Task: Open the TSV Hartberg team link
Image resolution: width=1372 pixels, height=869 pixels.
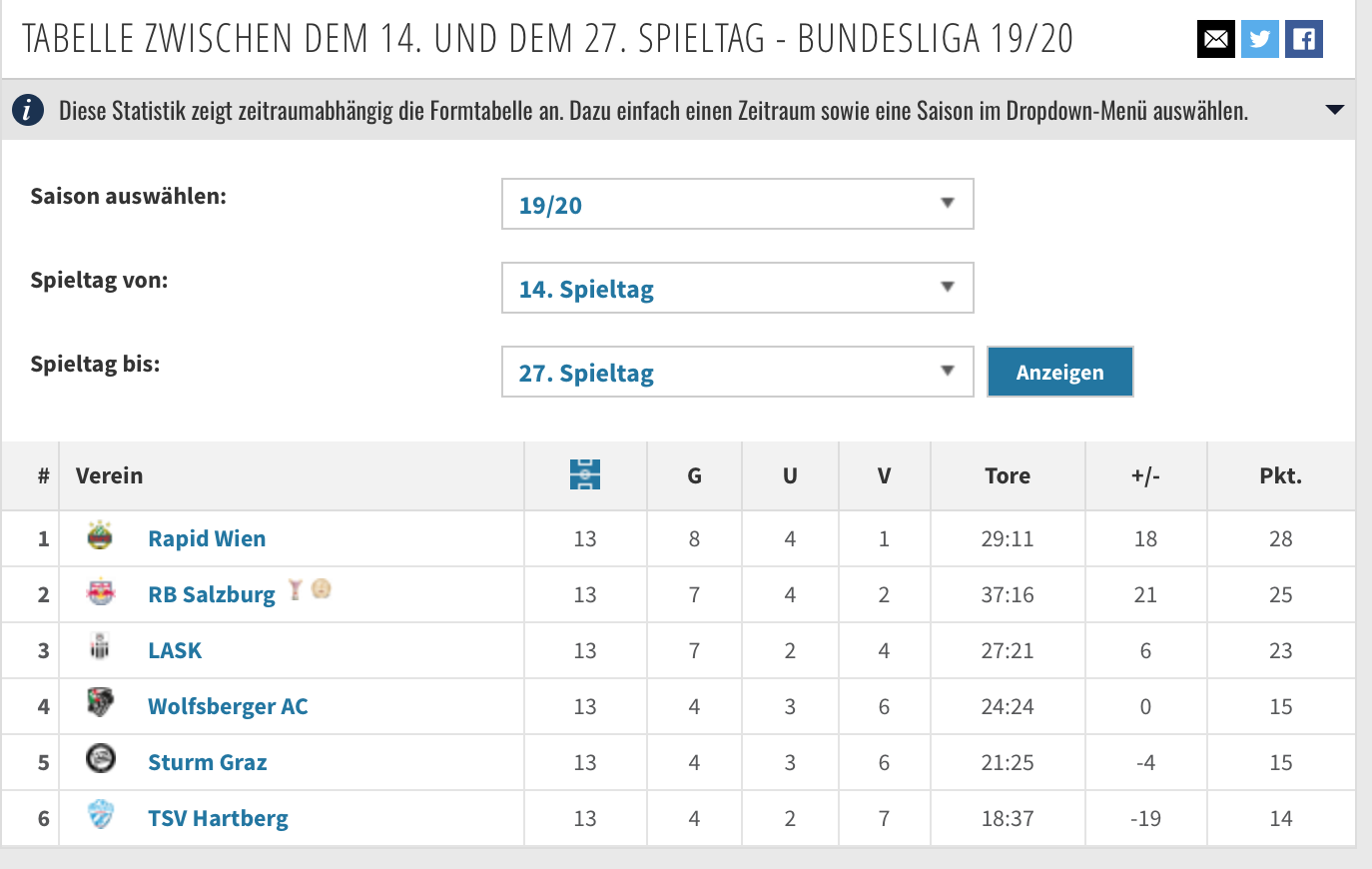Action: 218,818
